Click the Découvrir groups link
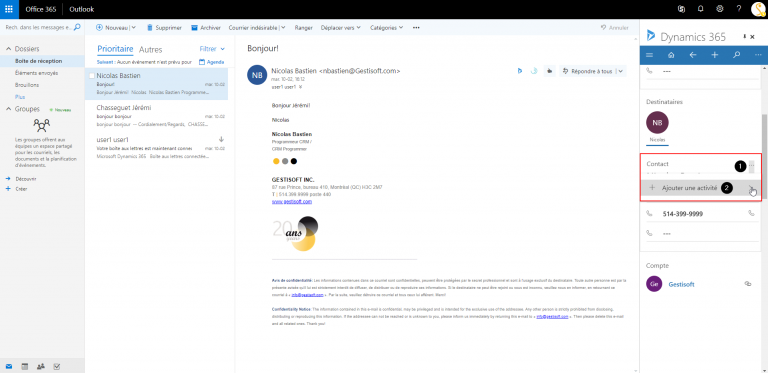The image size is (768, 373). [25, 179]
